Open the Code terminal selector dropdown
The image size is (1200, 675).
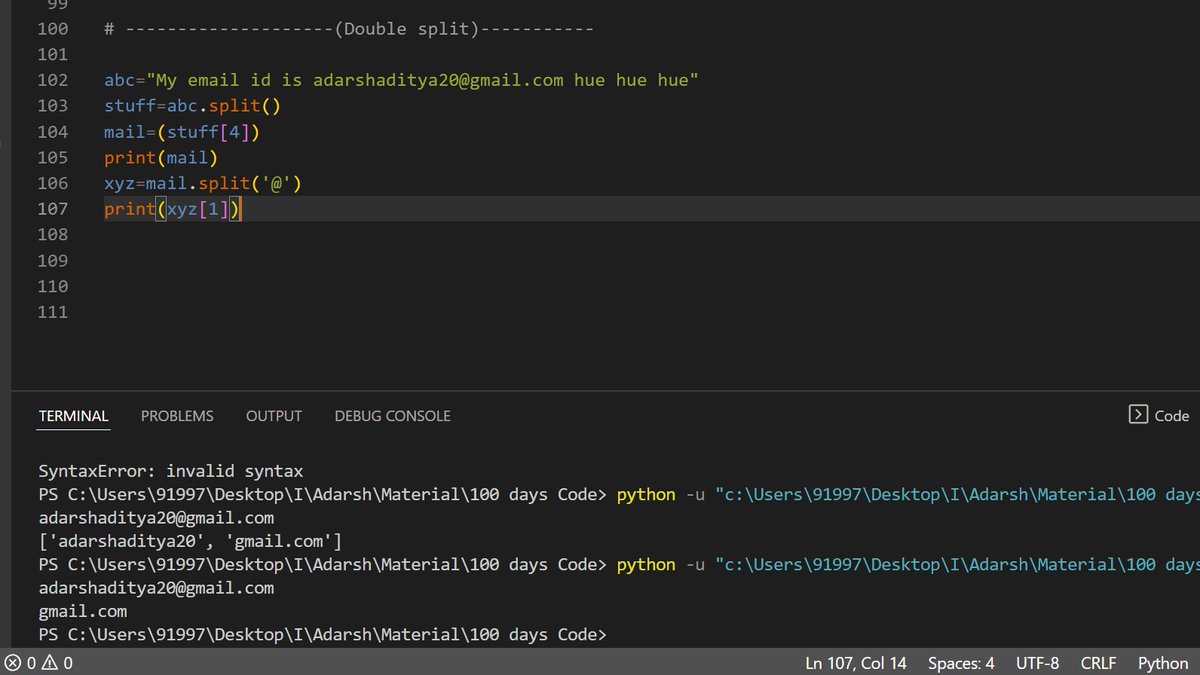coord(1160,415)
